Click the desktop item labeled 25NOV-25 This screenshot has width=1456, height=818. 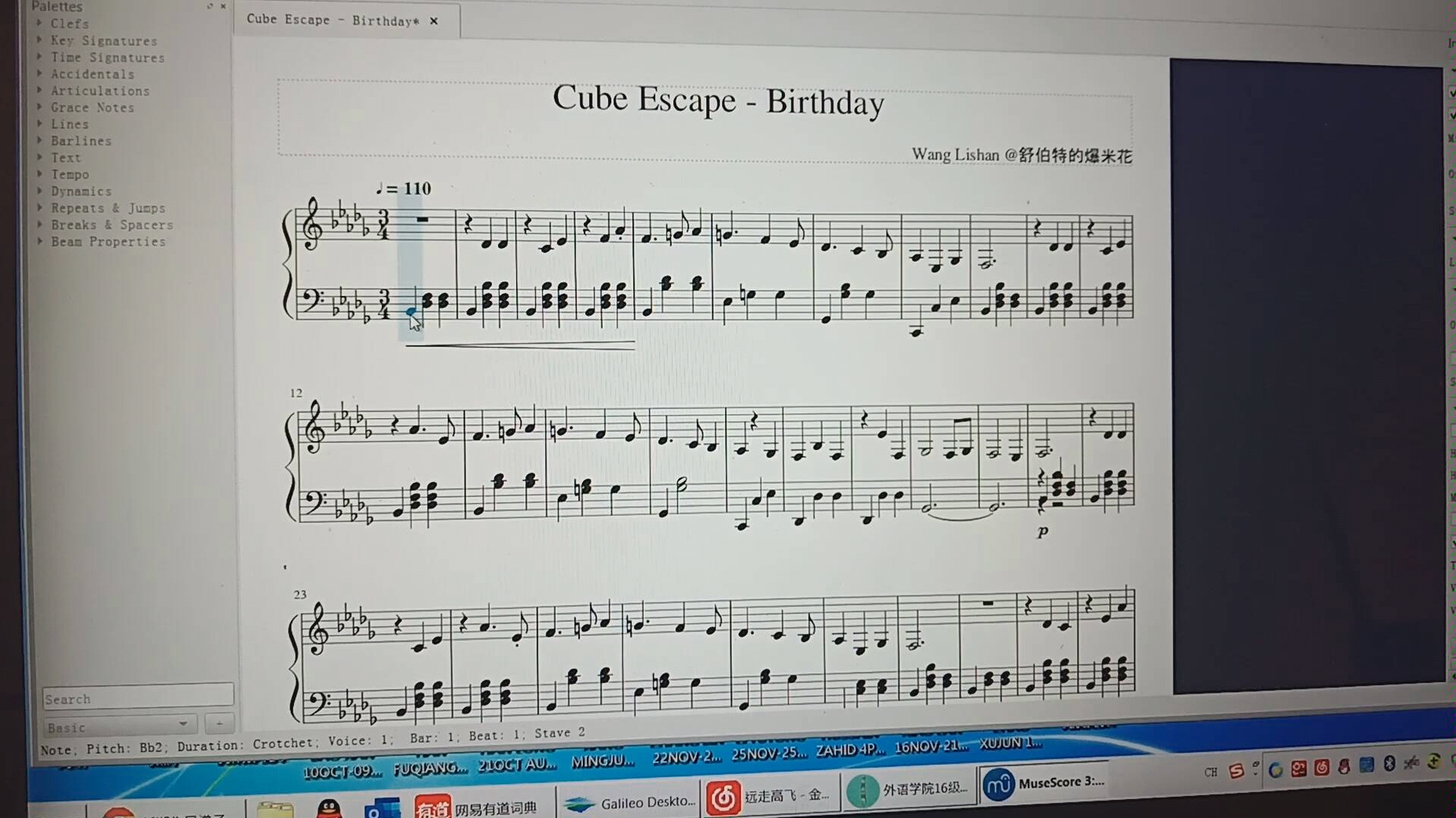[769, 753]
